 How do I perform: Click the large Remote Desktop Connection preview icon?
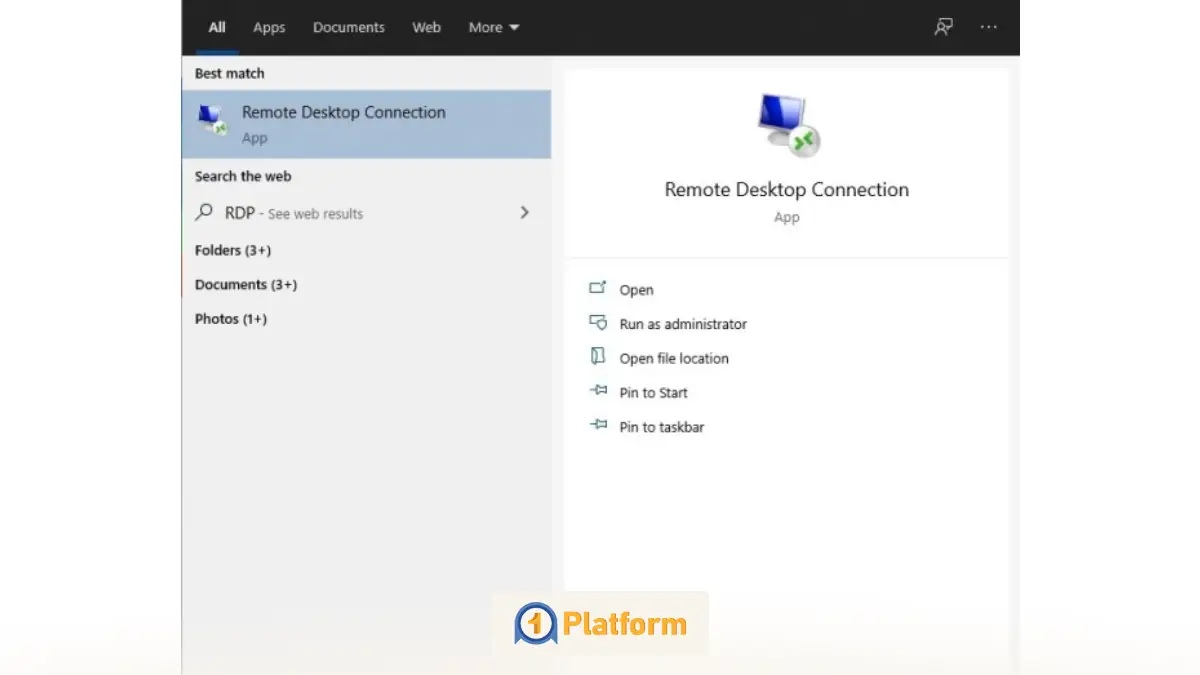[x=787, y=126]
